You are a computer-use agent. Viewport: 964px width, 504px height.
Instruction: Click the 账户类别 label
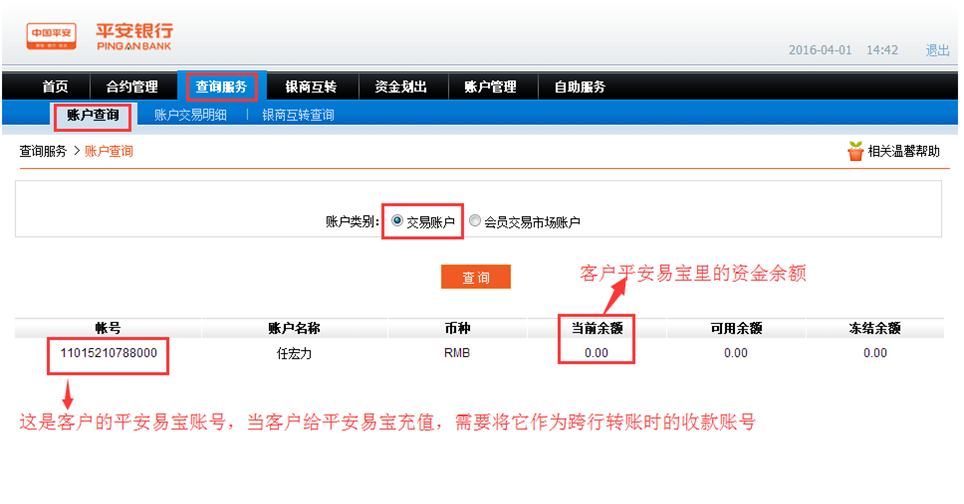pos(352,222)
